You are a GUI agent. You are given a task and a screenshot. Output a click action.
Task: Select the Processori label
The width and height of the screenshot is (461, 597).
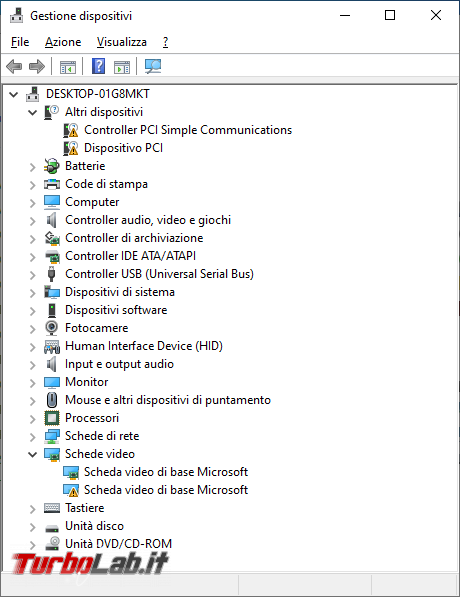point(92,418)
